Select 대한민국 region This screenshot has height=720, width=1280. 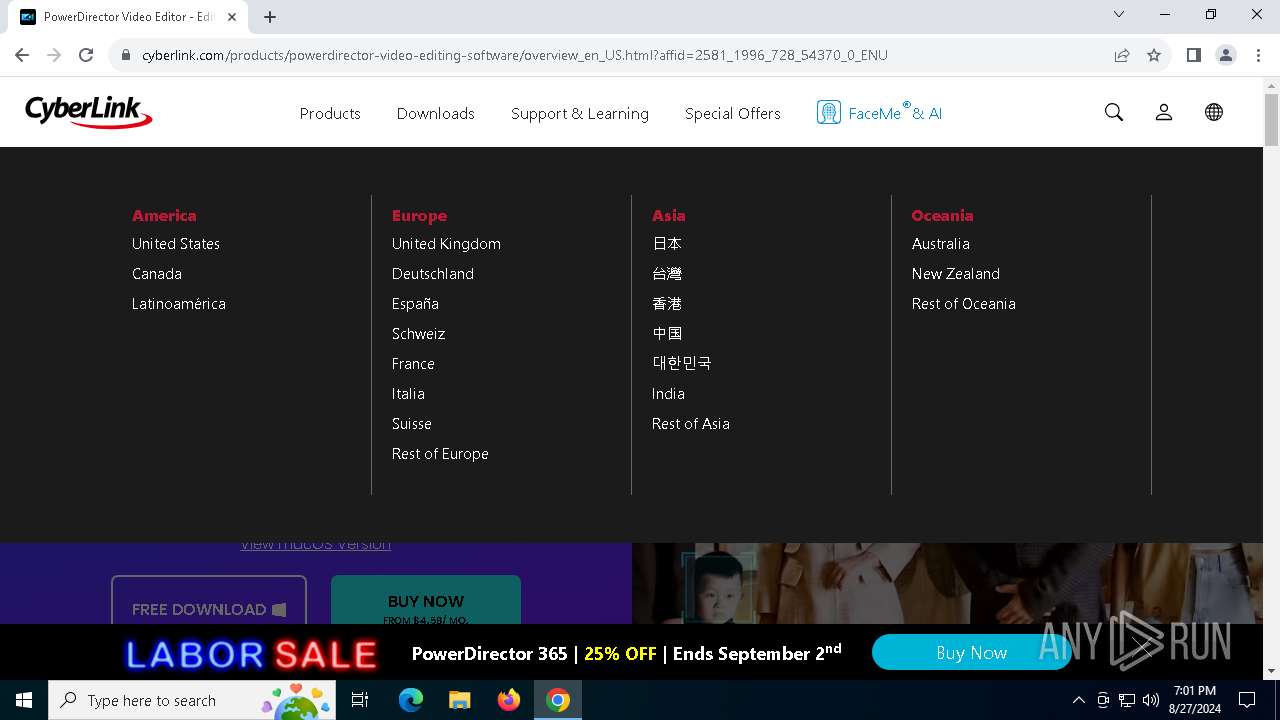(682, 364)
